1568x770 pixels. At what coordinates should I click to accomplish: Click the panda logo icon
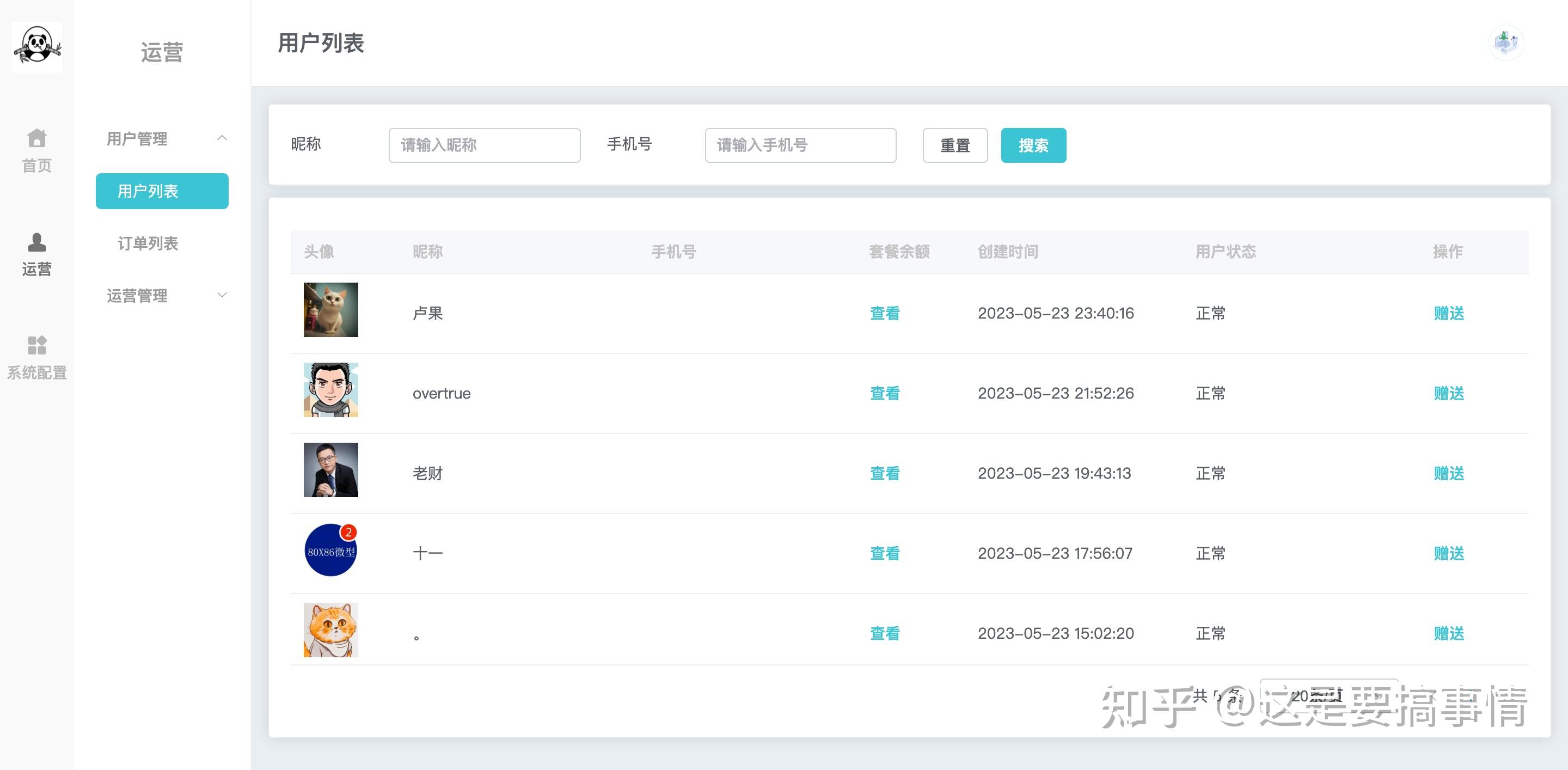click(37, 47)
